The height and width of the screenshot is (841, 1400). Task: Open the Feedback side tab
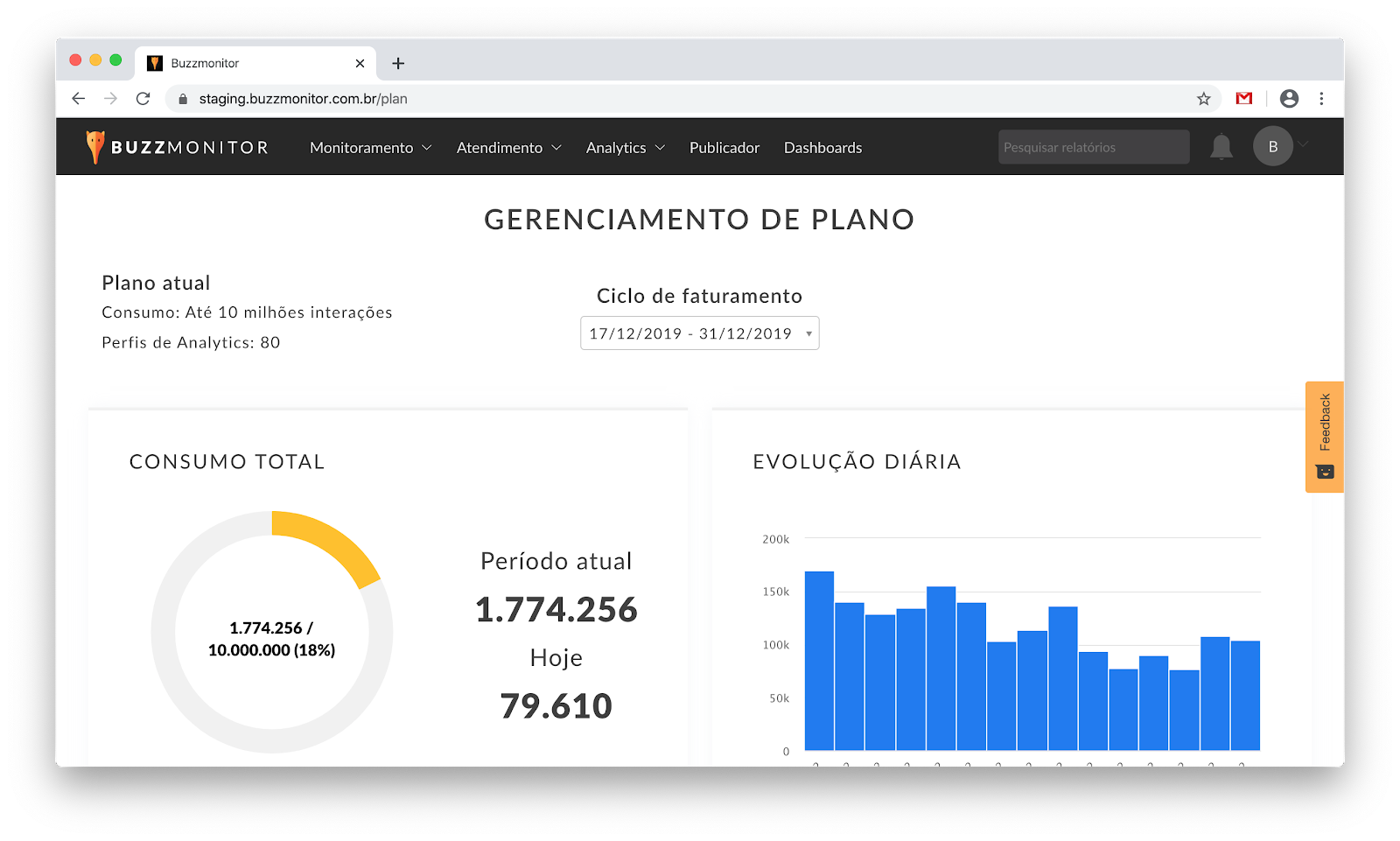1324,437
